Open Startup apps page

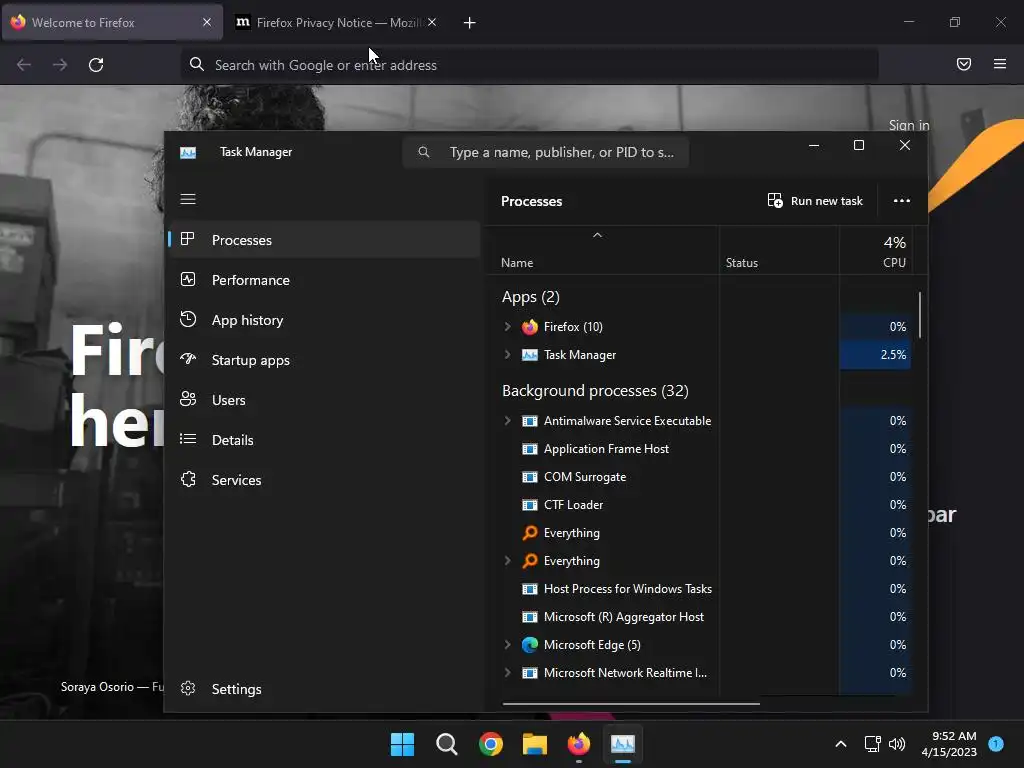point(251,360)
